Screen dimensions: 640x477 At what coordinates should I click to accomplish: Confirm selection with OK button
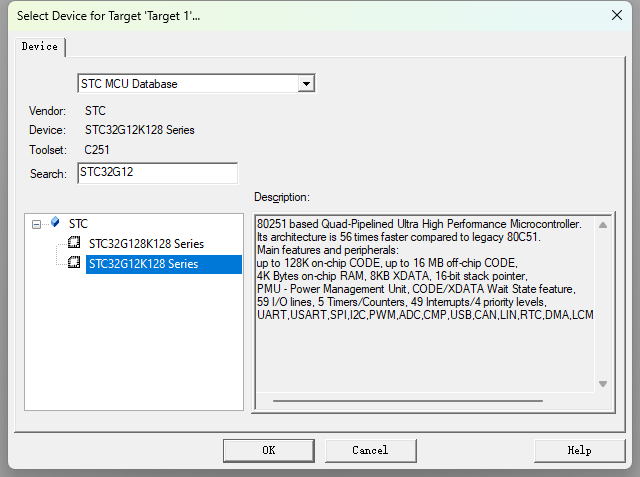[269, 450]
